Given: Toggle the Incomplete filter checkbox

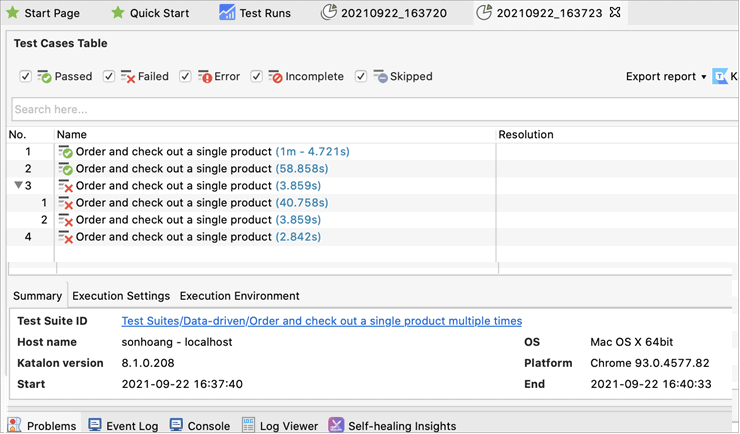Looking at the screenshot, I should pos(256,76).
